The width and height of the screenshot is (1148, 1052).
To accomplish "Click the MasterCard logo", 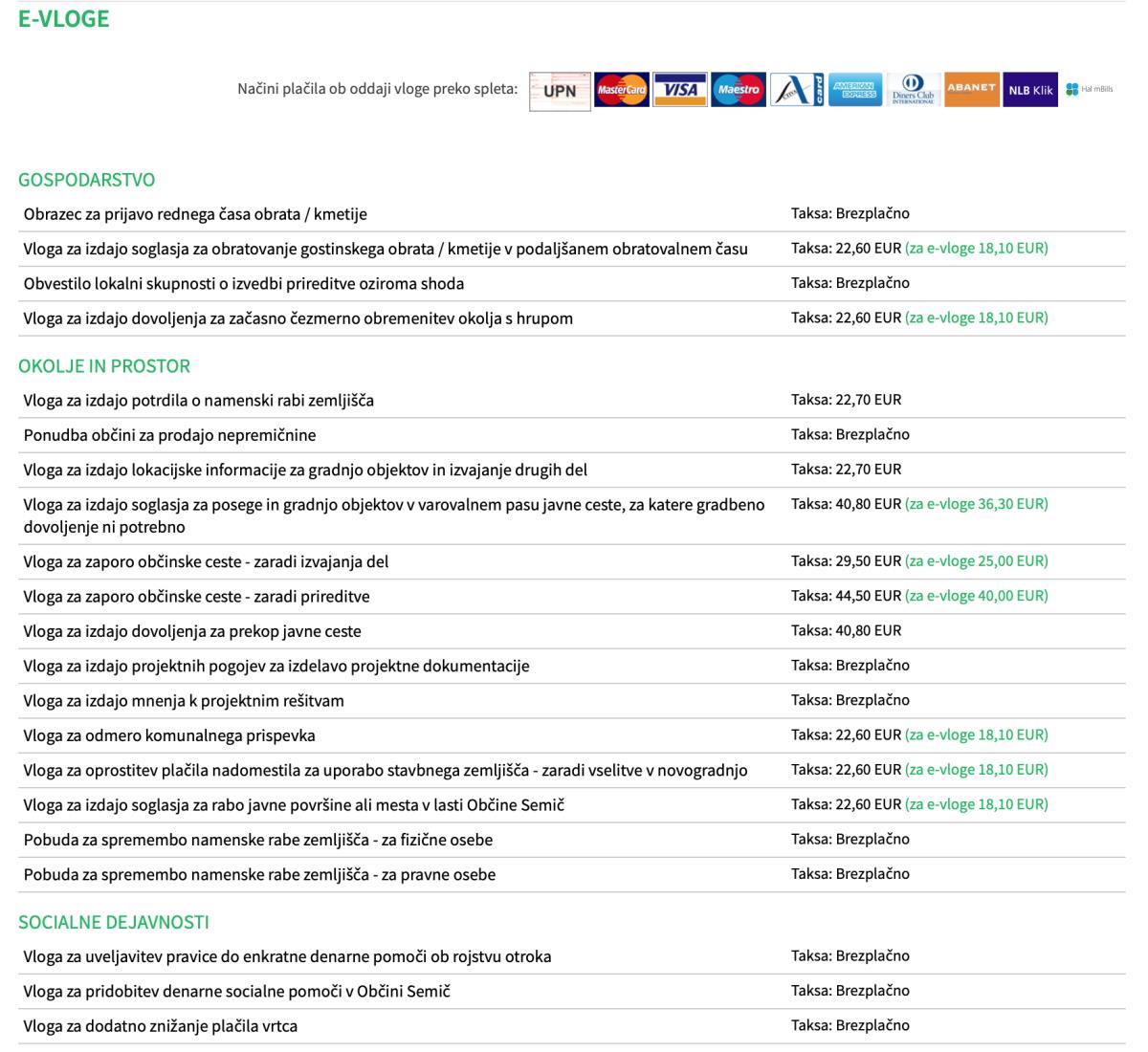I will point(621,90).
